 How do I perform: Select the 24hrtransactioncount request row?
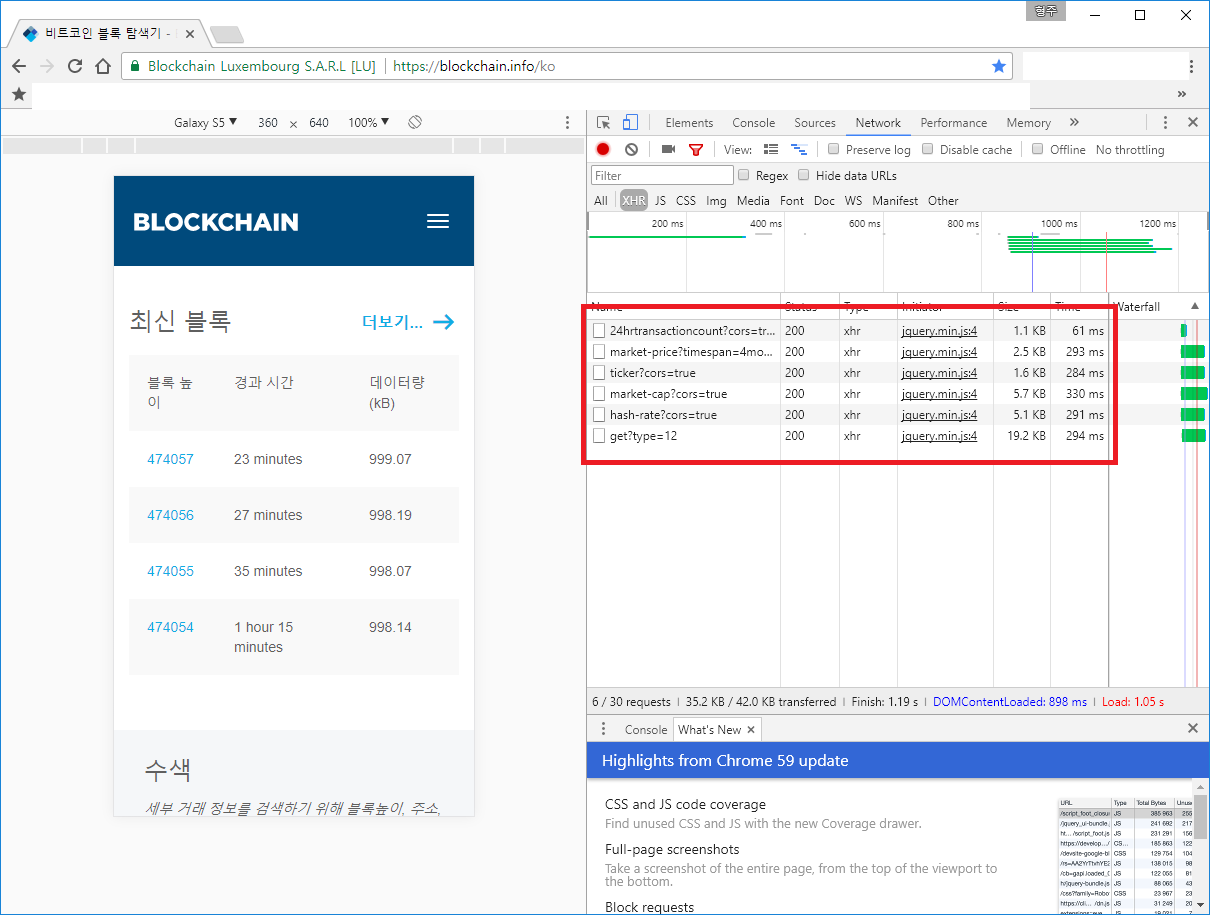(x=848, y=331)
